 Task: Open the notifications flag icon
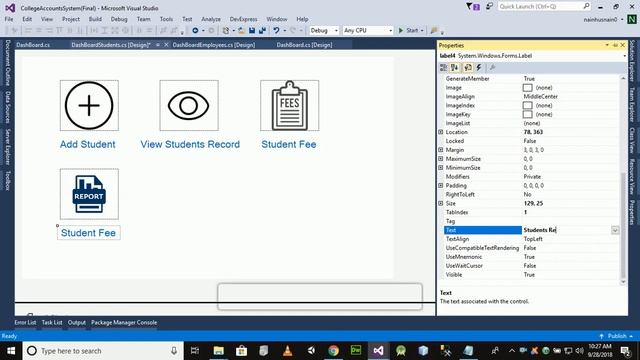(x=473, y=7)
